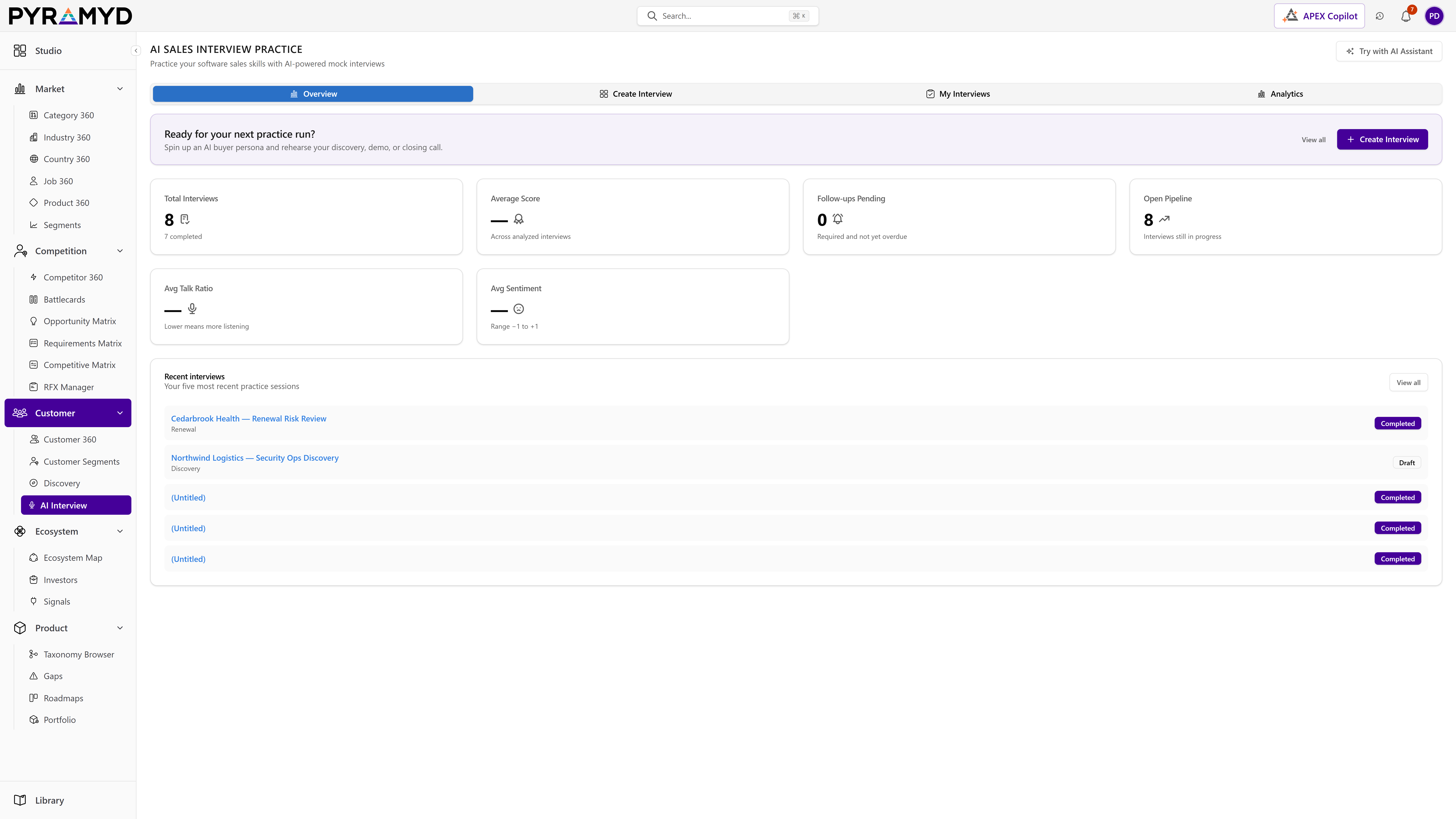Click the Total Interviews card icon
Viewport: 1456px width, 819px height.
pyautogui.click(x=185, y=219)
